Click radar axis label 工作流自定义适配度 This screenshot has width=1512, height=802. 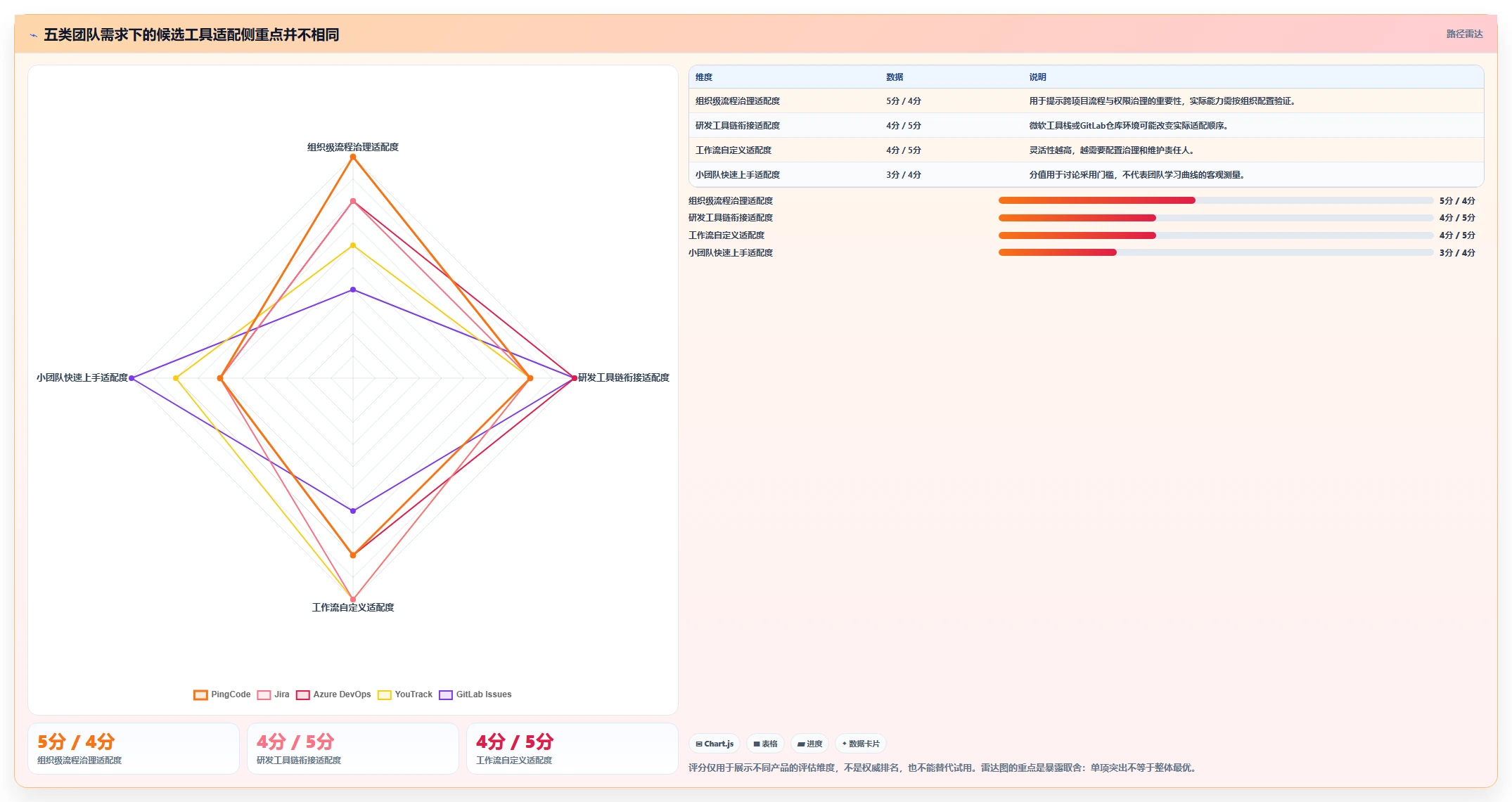353,608
